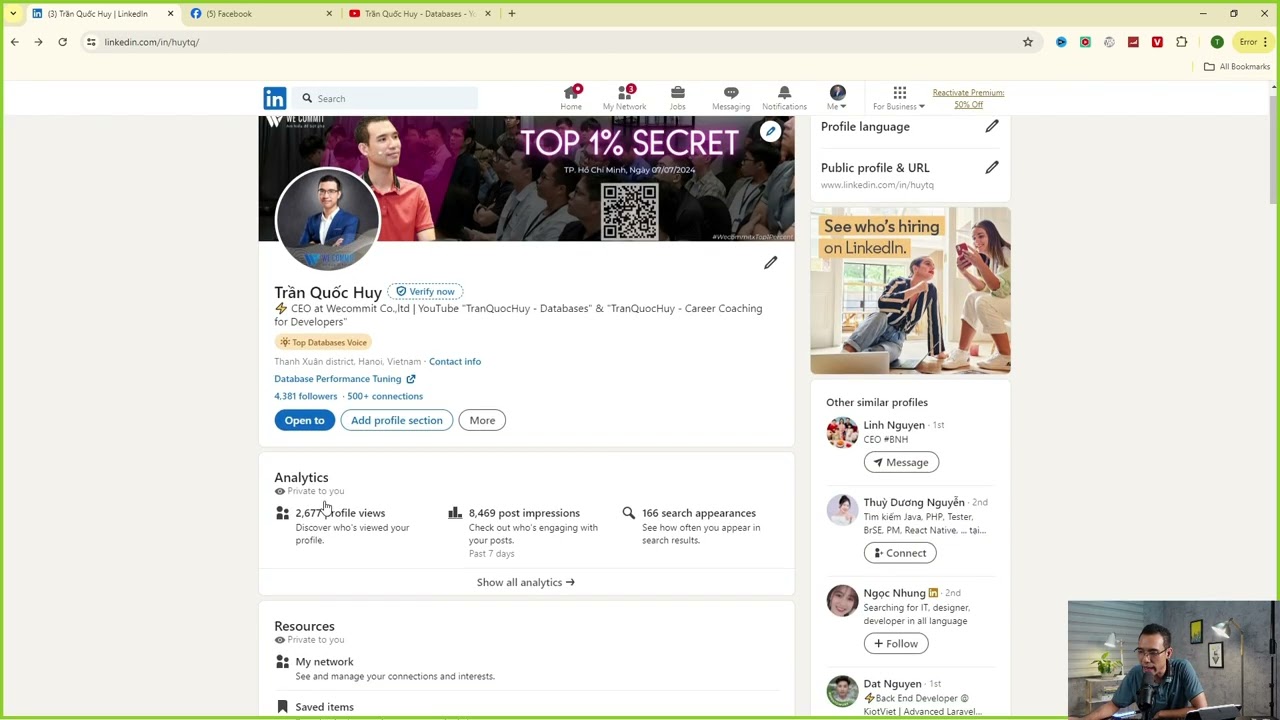The height and width of the screenshot is (720, 1280).
Task: Click the Top Databases Voice badge
Action: pyautogui.click(x=323, y=342)
